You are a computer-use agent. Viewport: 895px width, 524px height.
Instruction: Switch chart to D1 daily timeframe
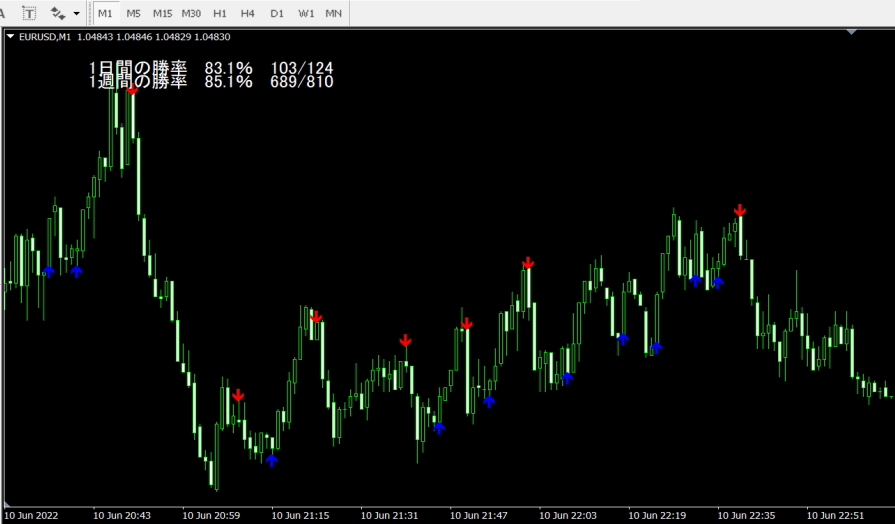coord(277,13)
